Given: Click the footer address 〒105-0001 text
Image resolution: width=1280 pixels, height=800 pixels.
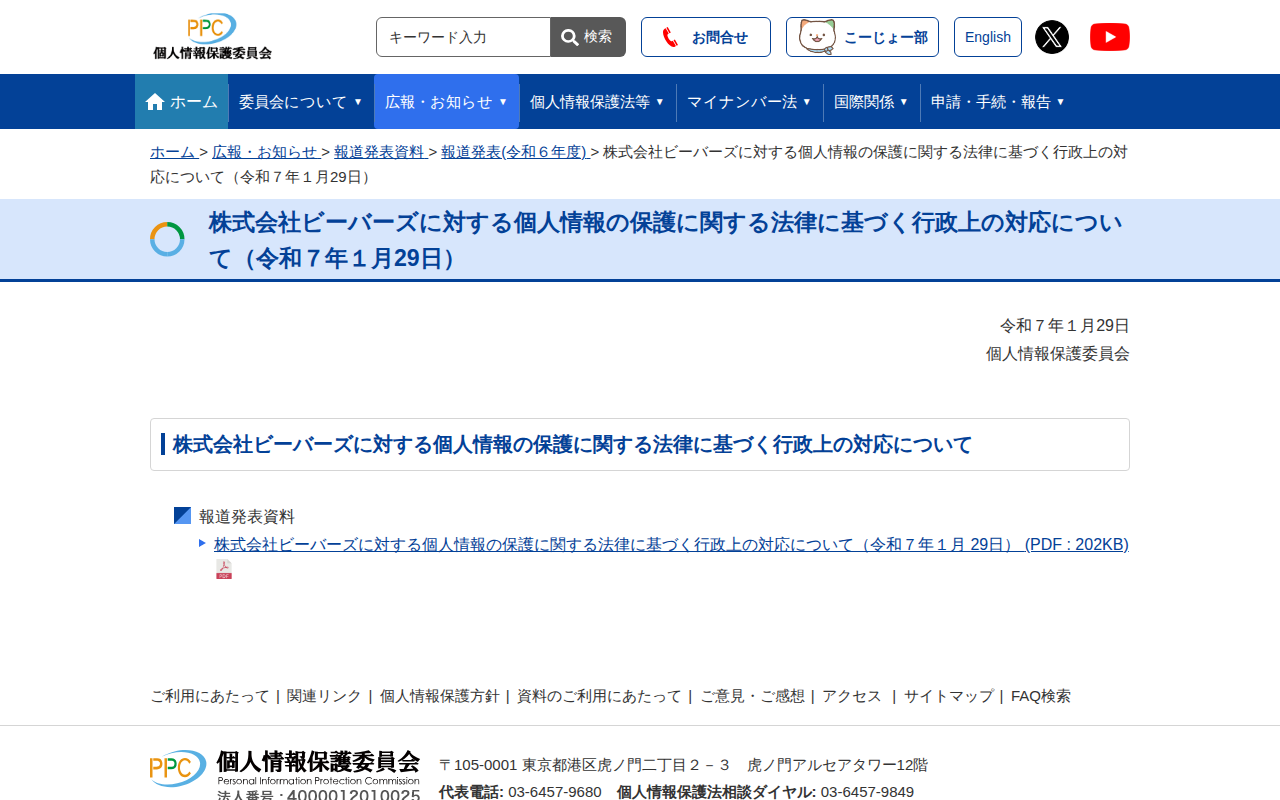Looking at the screenshot, I should pyautogui.click(x=683, y=765).
